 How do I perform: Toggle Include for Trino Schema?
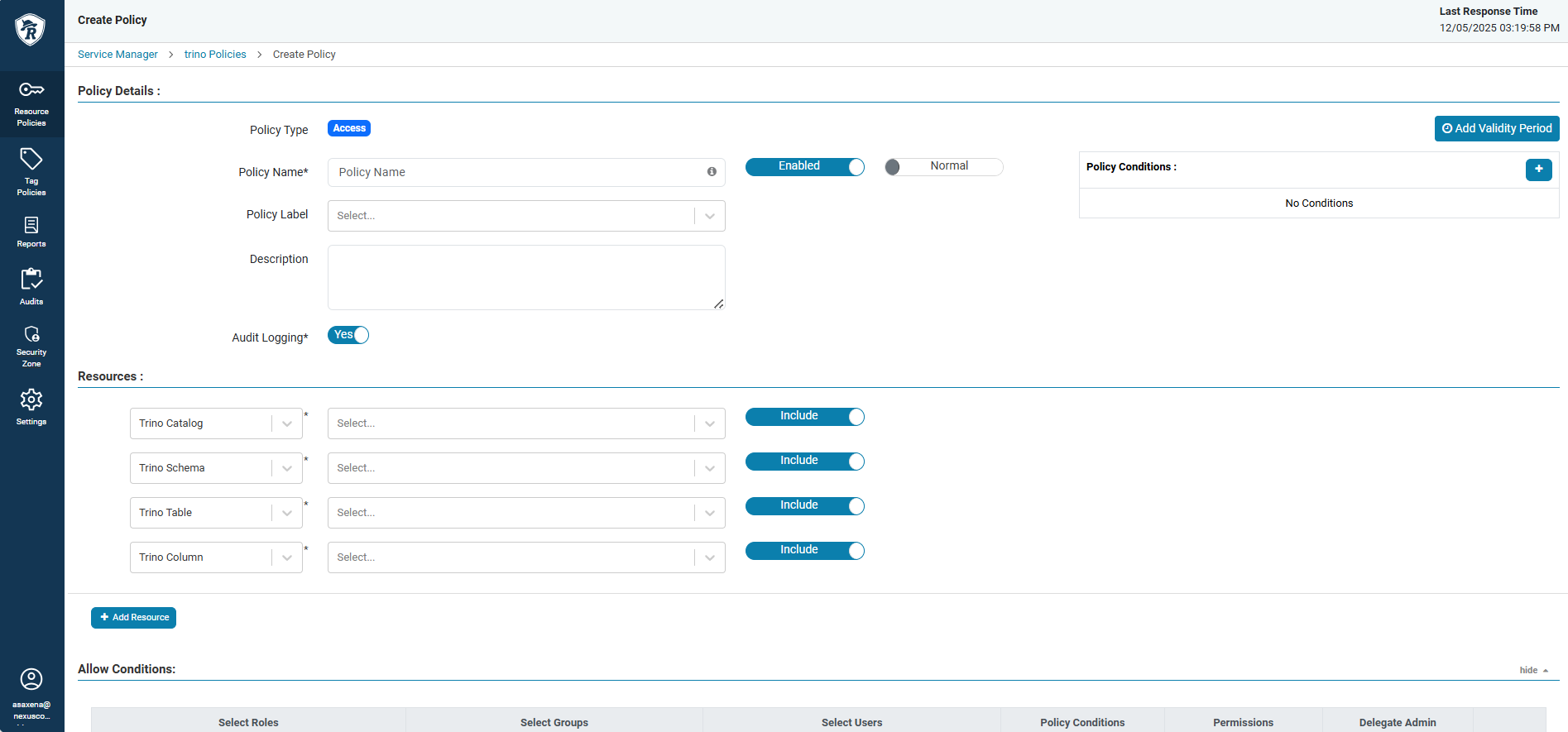[805, 461]
